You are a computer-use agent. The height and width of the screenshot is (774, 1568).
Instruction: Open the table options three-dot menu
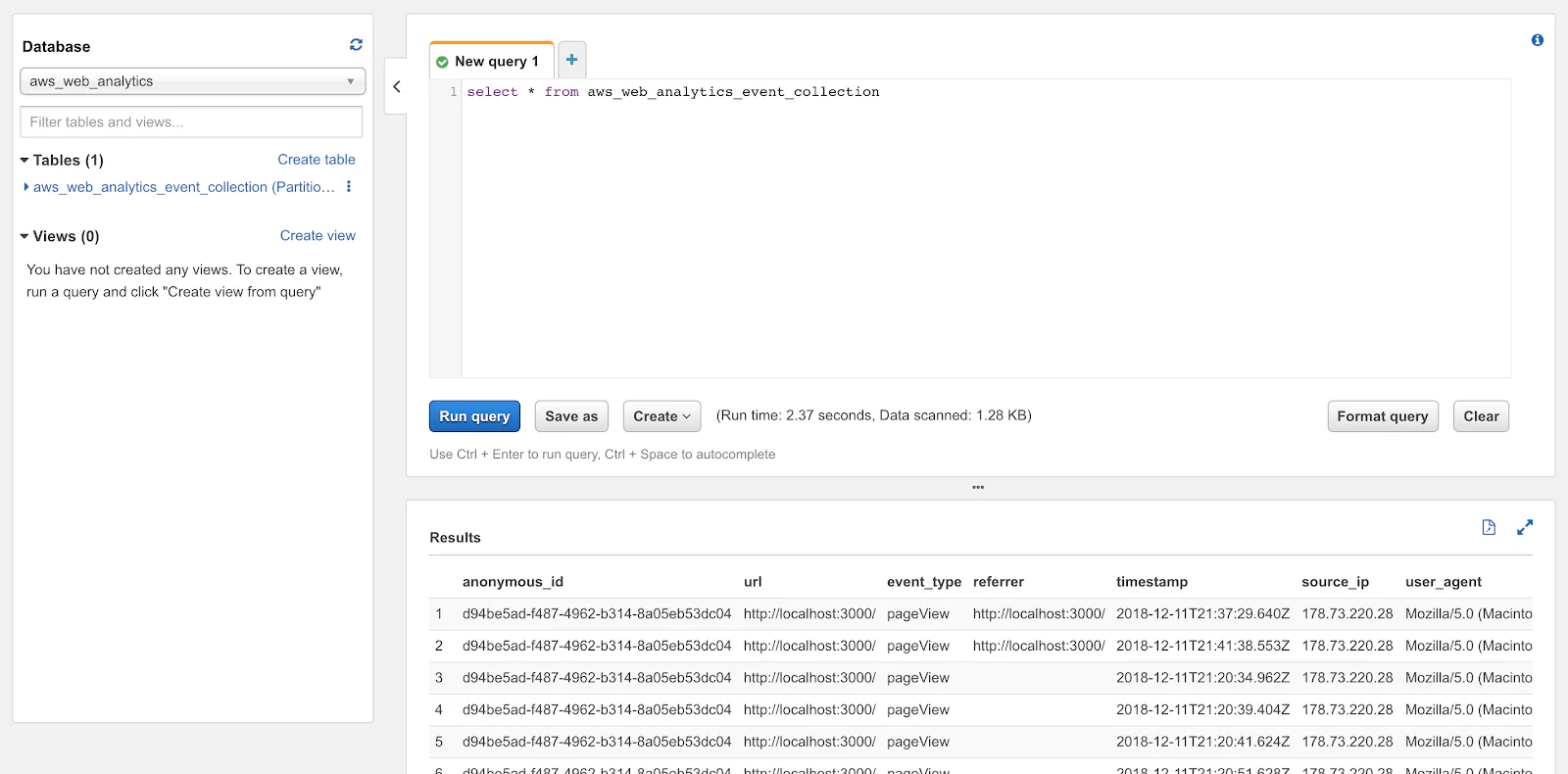pyautogui.click(x=349, y=186)
